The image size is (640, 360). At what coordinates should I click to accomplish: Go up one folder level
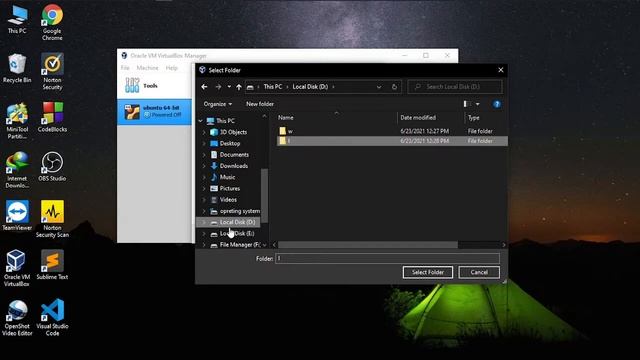coord(239,87)
